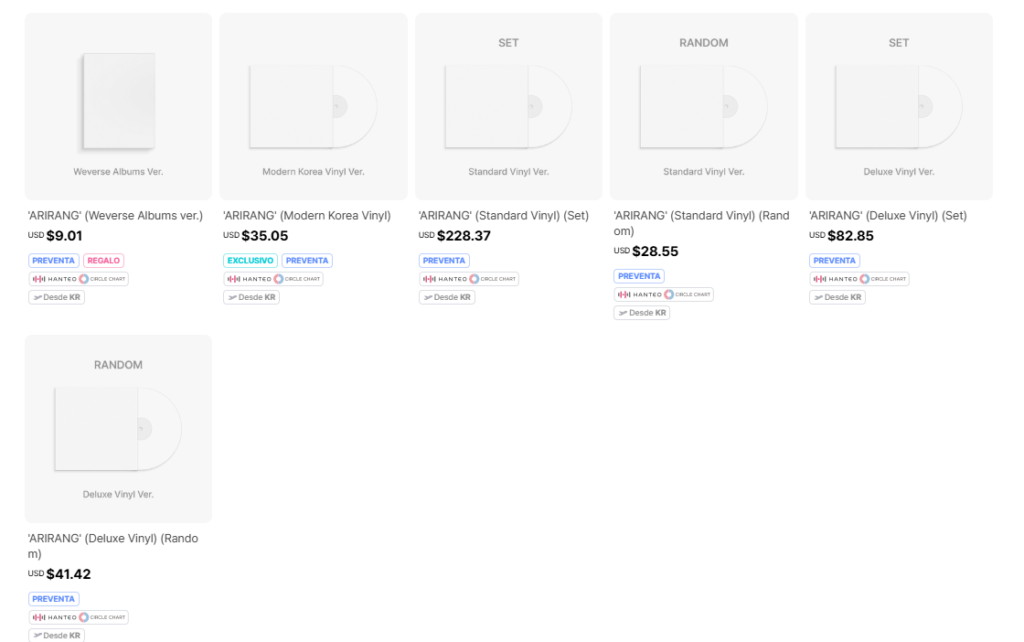Open the 'ARIRANG' (Deluxe Vinyl) (Set) title link

888,216
